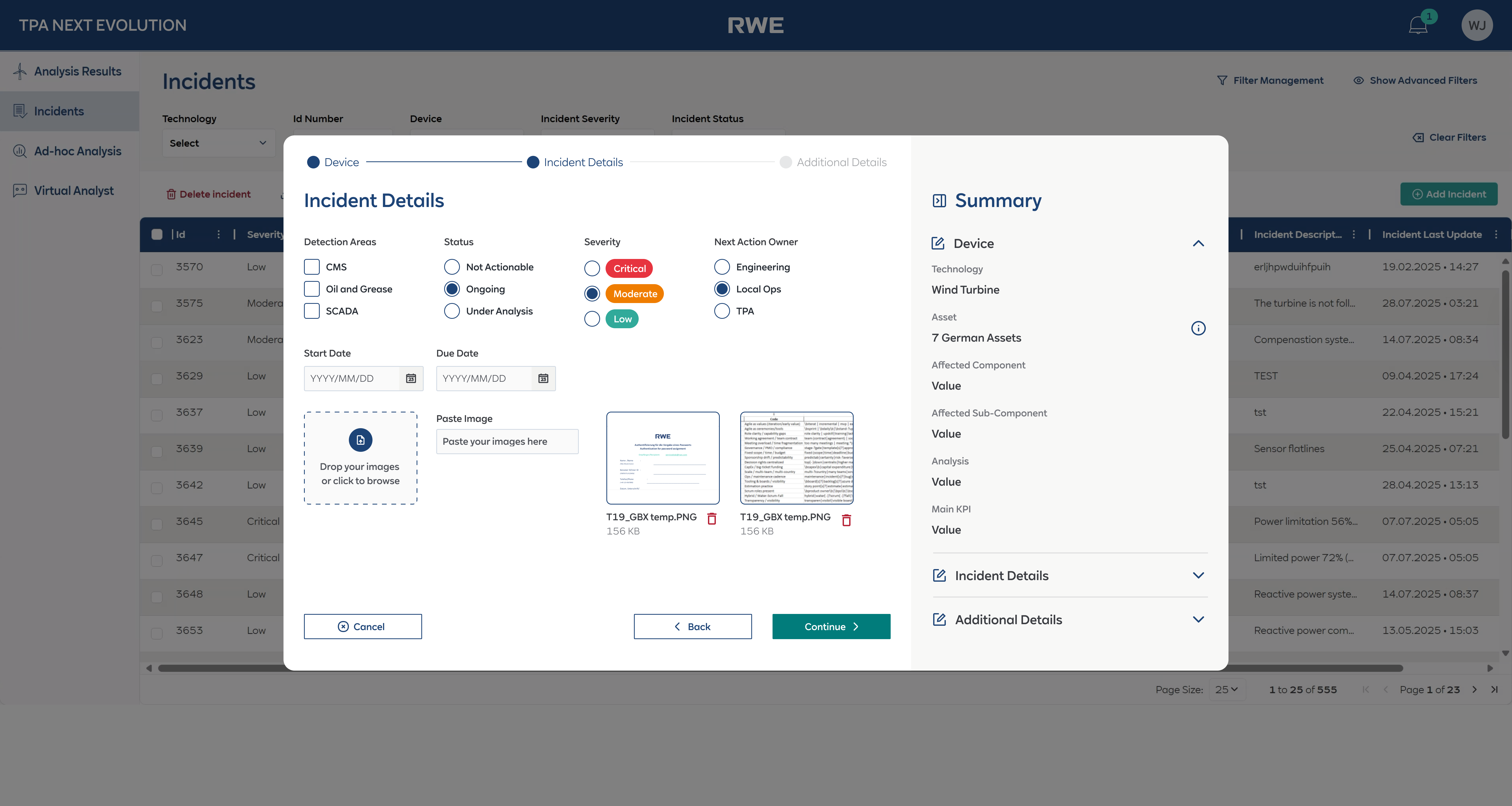Click the Cancel button

[x=363, y=627]
